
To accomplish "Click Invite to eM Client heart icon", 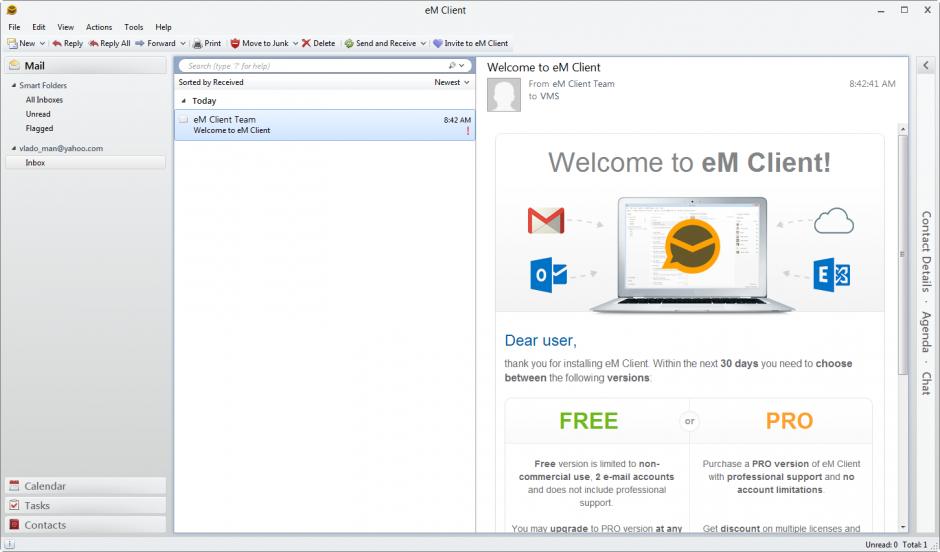I will (438, 43).
